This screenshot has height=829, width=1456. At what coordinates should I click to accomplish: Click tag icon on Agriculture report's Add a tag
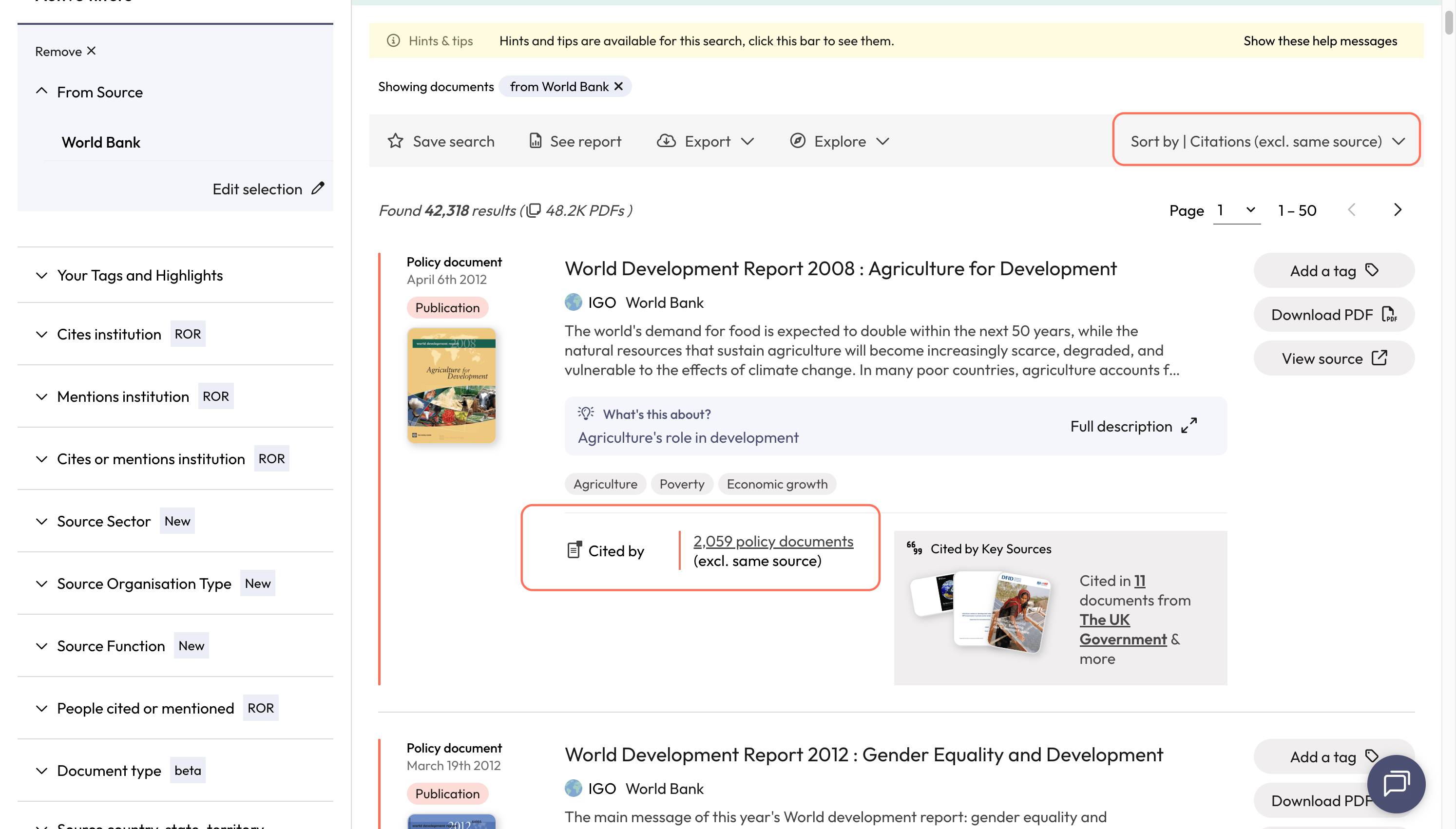point(1372,270)
